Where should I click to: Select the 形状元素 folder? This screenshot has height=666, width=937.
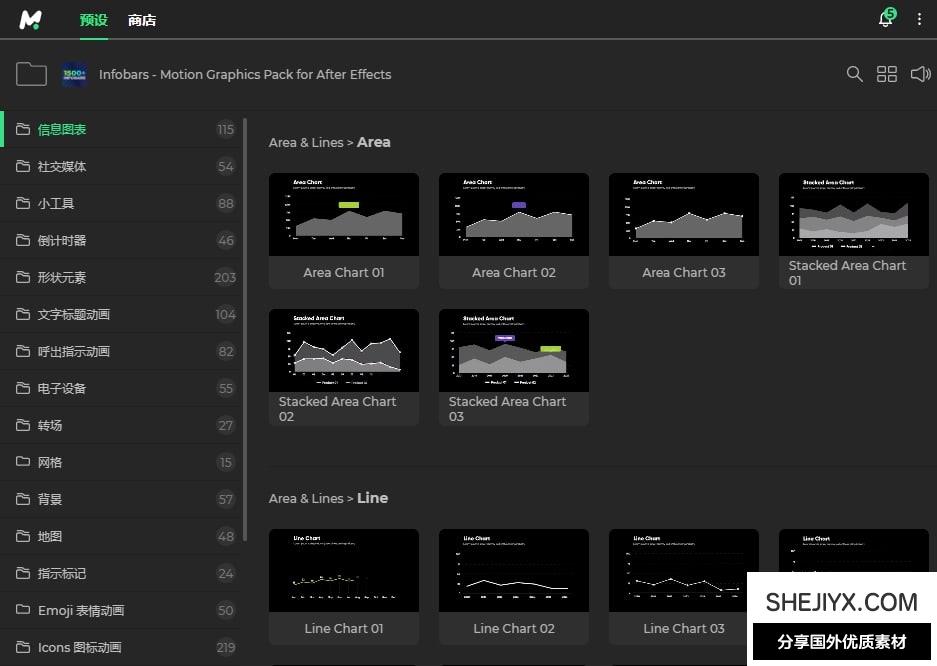[x=62, y=277]
